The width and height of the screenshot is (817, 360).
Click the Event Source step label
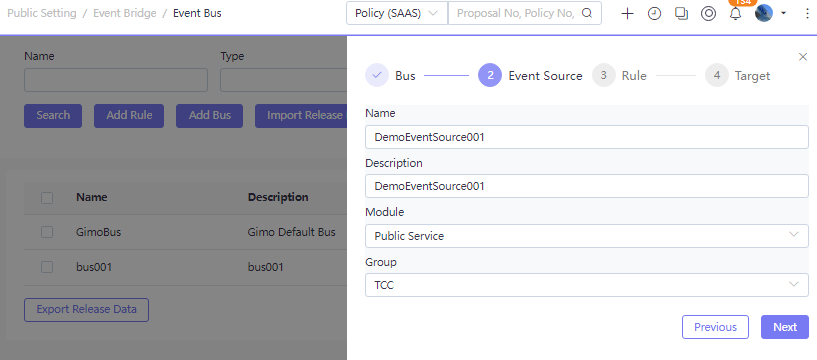coord(545,76)
